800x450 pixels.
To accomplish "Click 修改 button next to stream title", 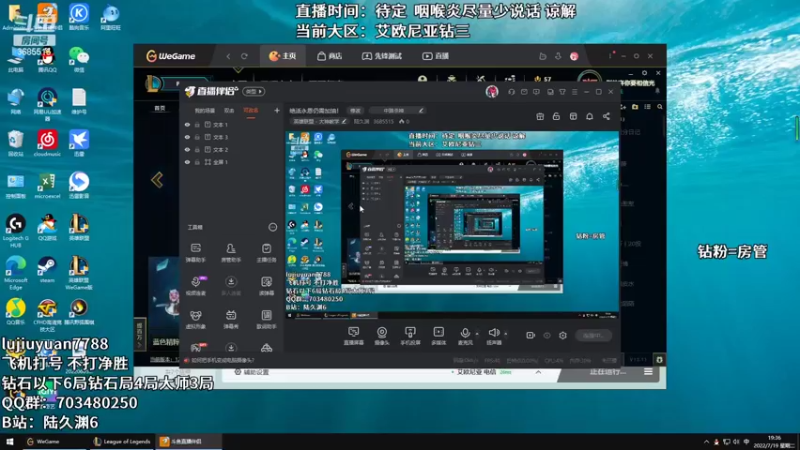I will click(355, 110).
